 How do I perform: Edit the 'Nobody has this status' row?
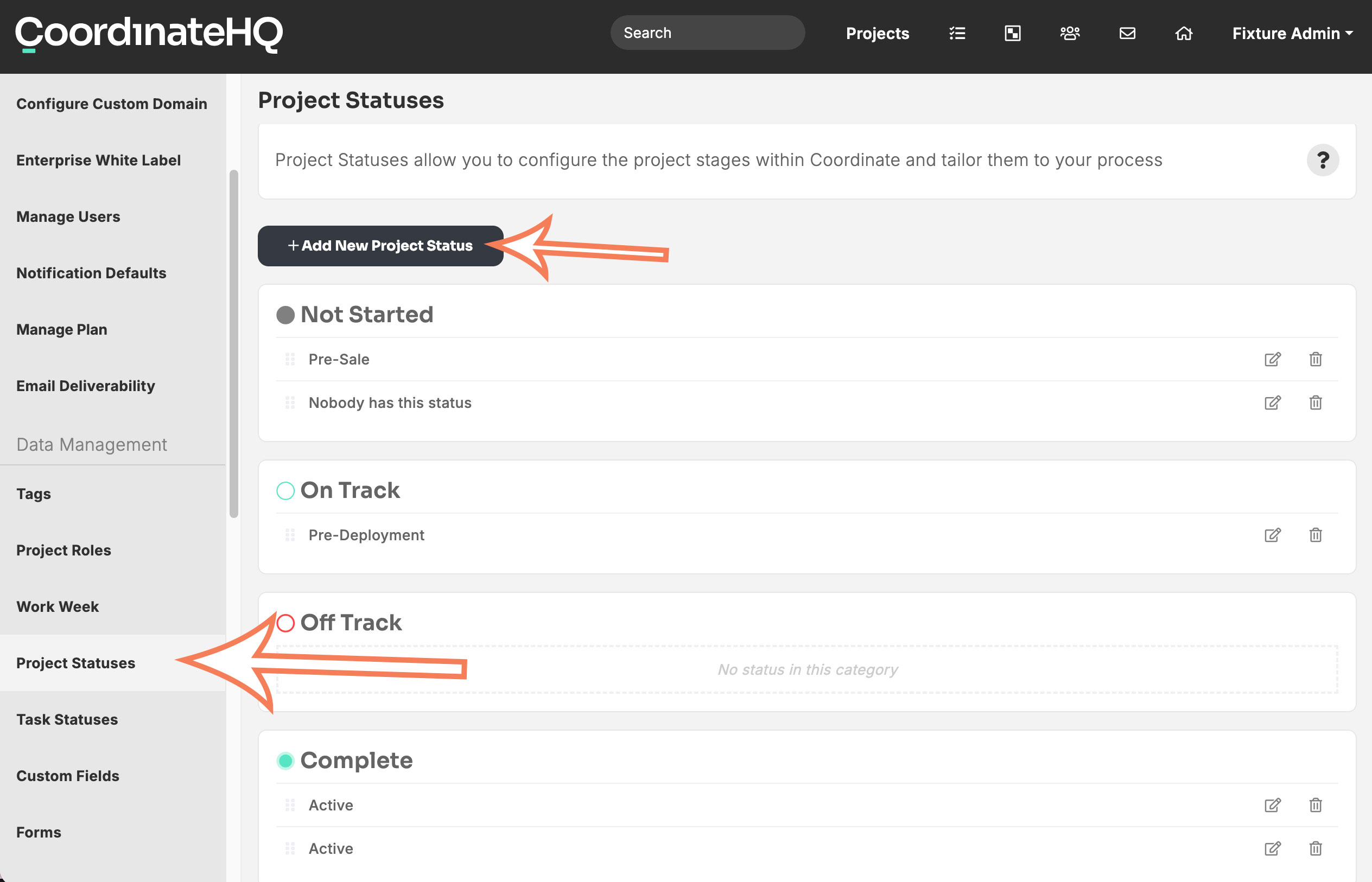pyautogui.click(x=1272, y=402)
